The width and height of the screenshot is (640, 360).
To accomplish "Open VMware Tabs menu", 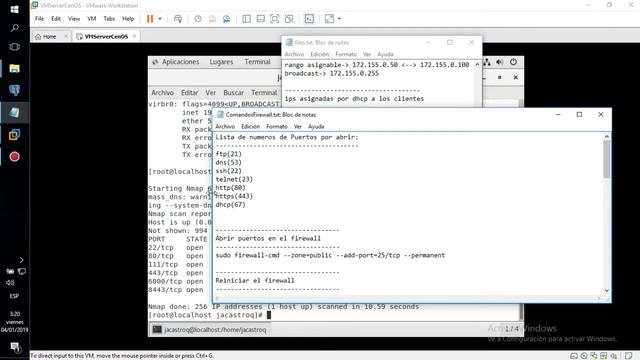I will click(x=109, y=19).
